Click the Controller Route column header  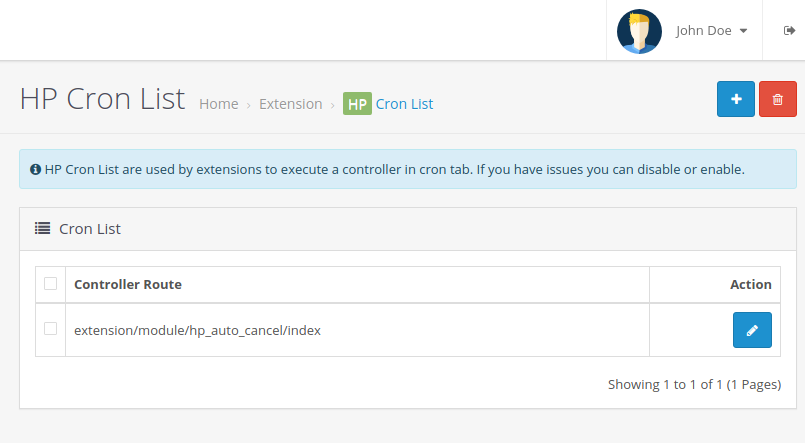pyautogui.click(x=128, y=285)
